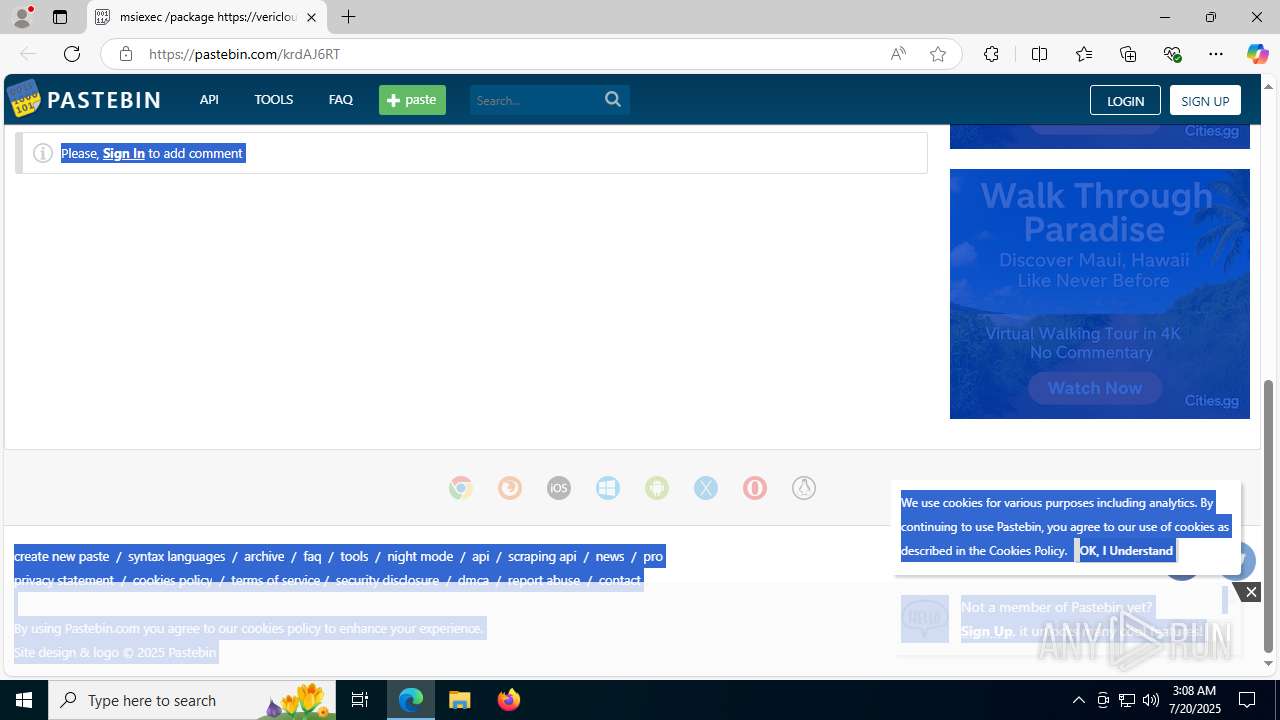Open the Windows app icon in footer
Image resolution: width=1280 pixels, height=720 pixels.
pos(608,488)
